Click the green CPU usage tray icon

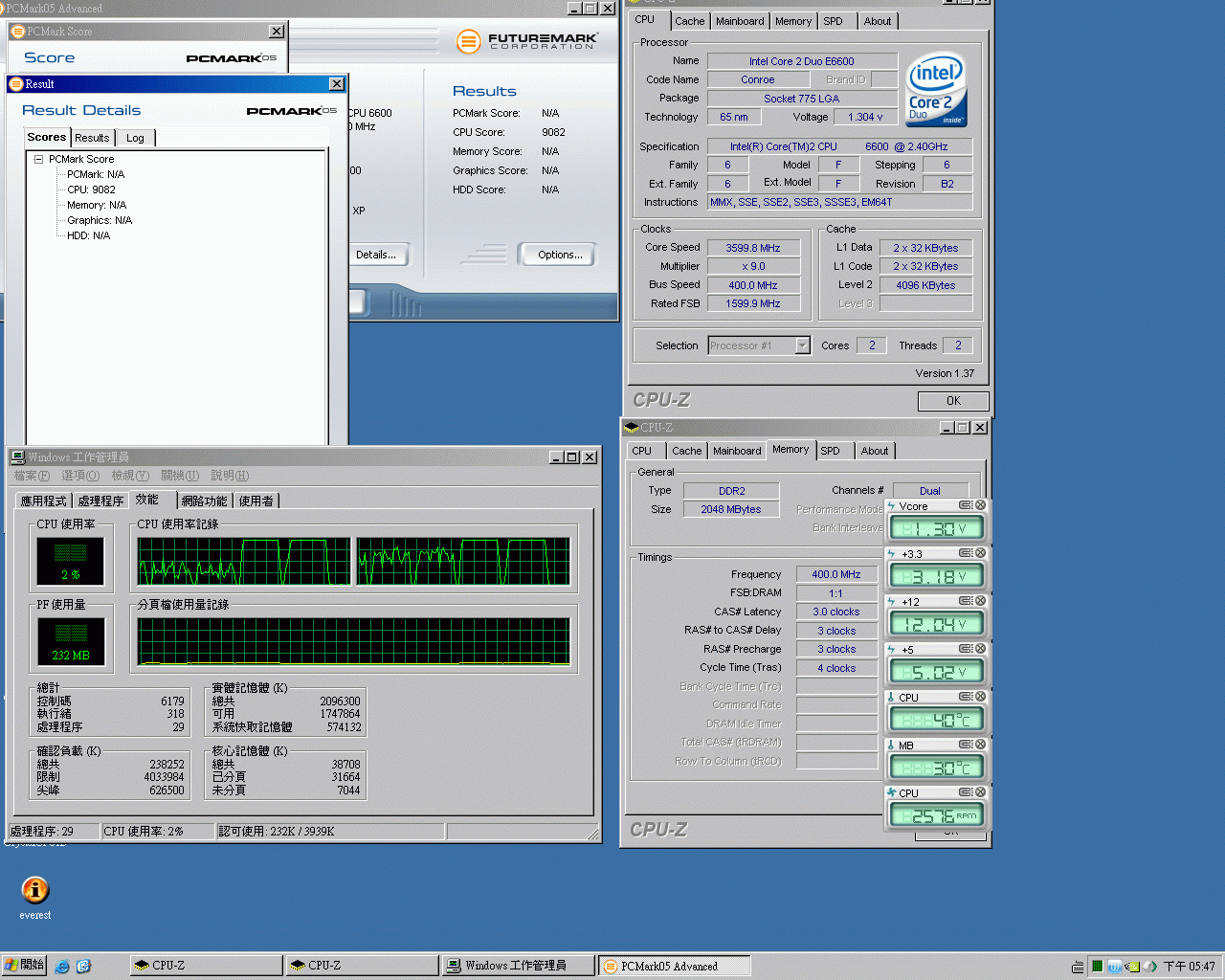pyautogui.click(x=1097, y=967)
